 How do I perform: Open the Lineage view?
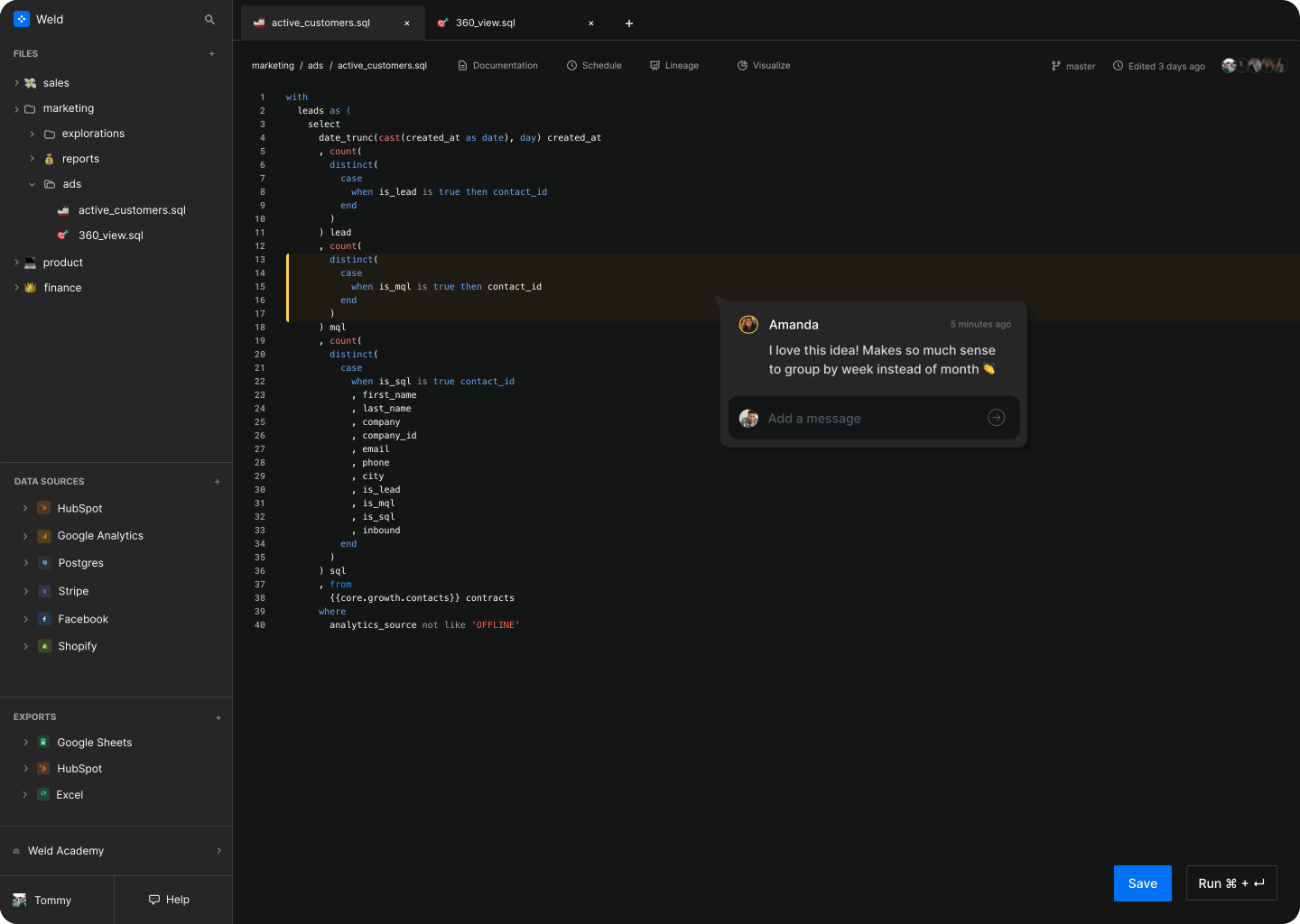[x=674, y=66]
